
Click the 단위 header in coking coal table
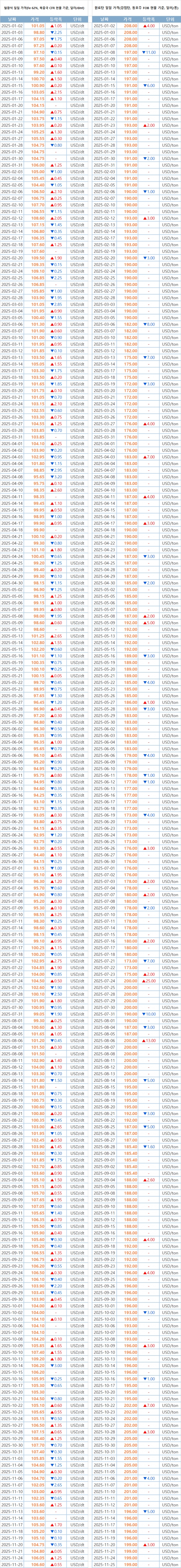click(x=170, y=20)
